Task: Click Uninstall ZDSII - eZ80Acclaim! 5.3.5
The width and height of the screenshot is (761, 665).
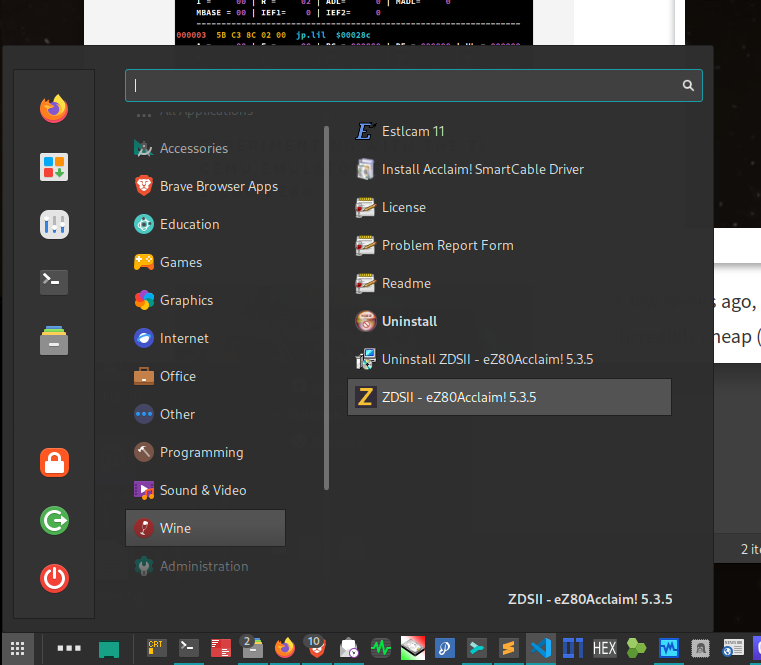Action: pos(510,359)
